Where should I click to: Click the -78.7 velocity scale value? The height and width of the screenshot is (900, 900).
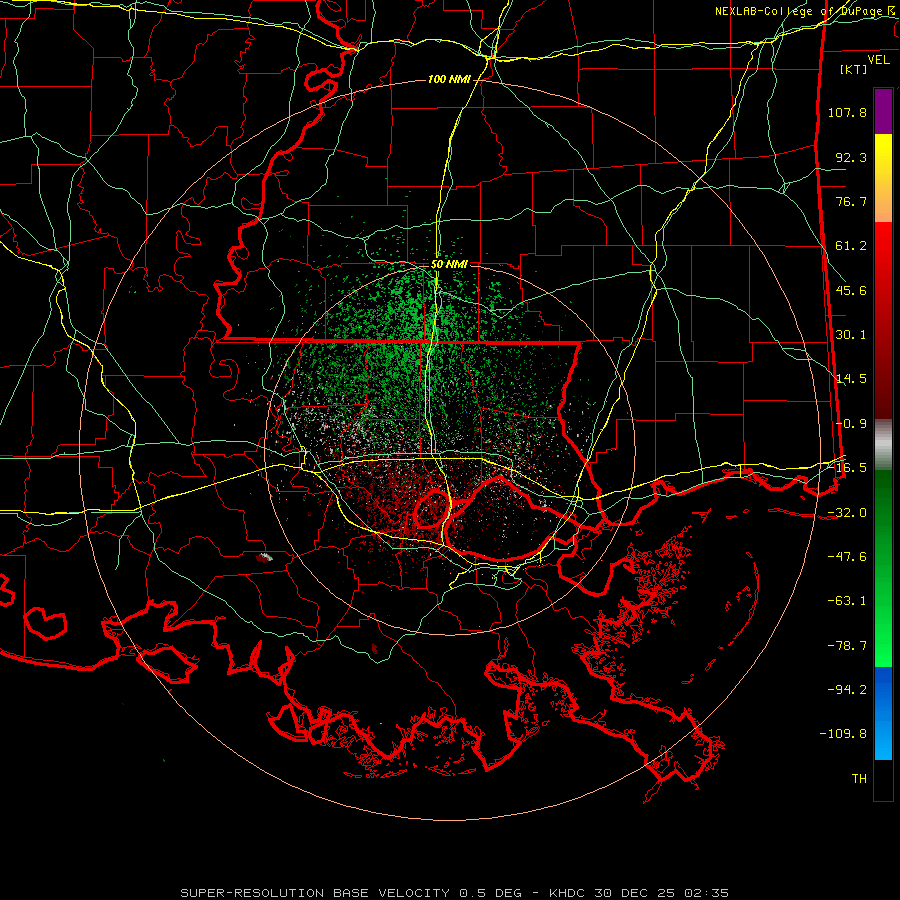click(847, 646)
